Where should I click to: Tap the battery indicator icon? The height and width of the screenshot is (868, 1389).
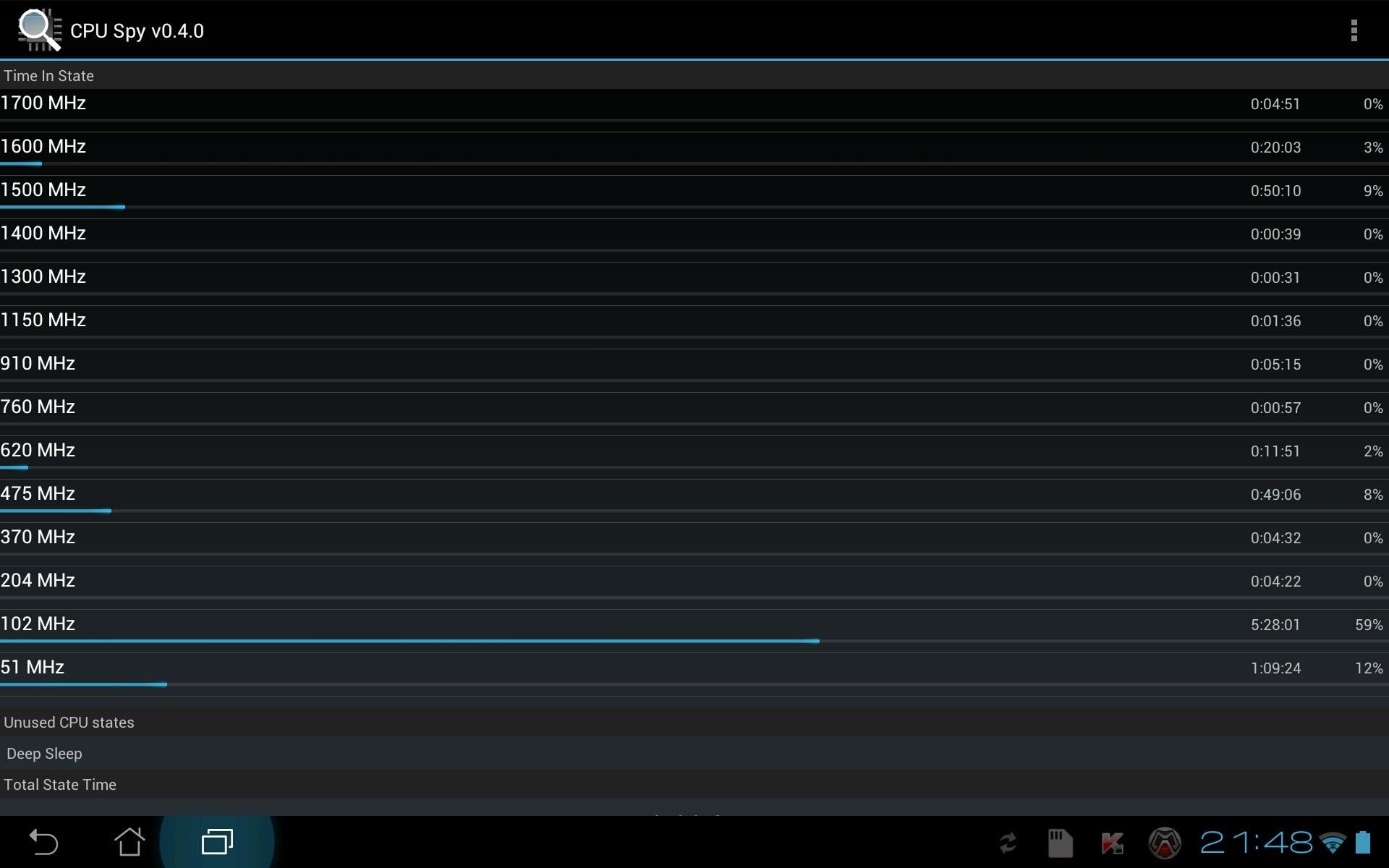point(1363,842)
